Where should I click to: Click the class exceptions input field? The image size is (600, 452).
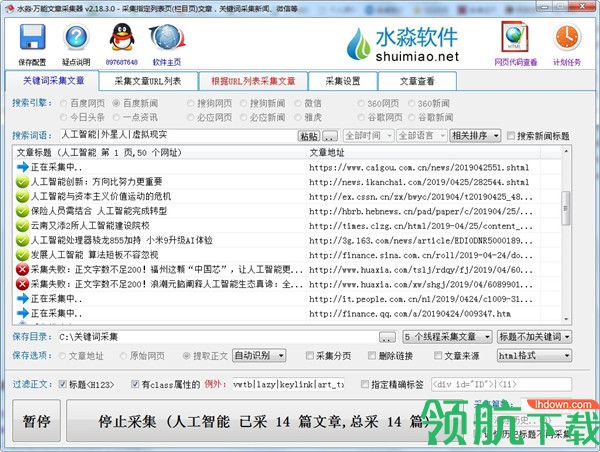[289, 384]
